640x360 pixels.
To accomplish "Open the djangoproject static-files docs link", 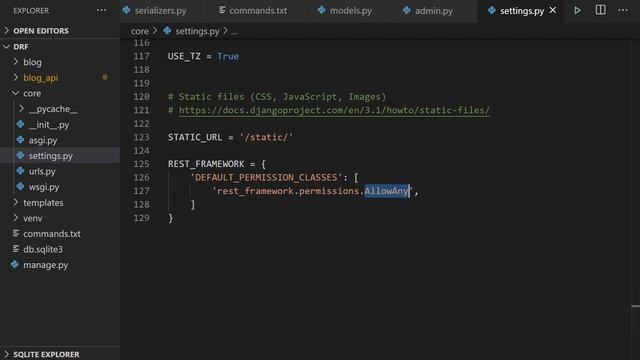I will click(334, 110).
